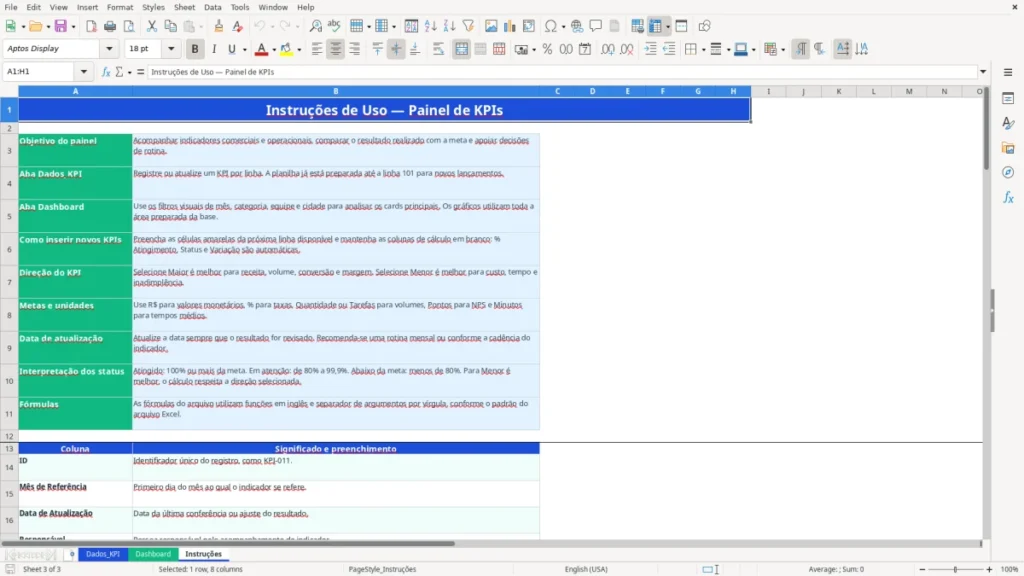Image resolution: width=1024 pixels, height=576 pixels.
Task: Open the Function Wizard fx icon
Action: point(106,72)
